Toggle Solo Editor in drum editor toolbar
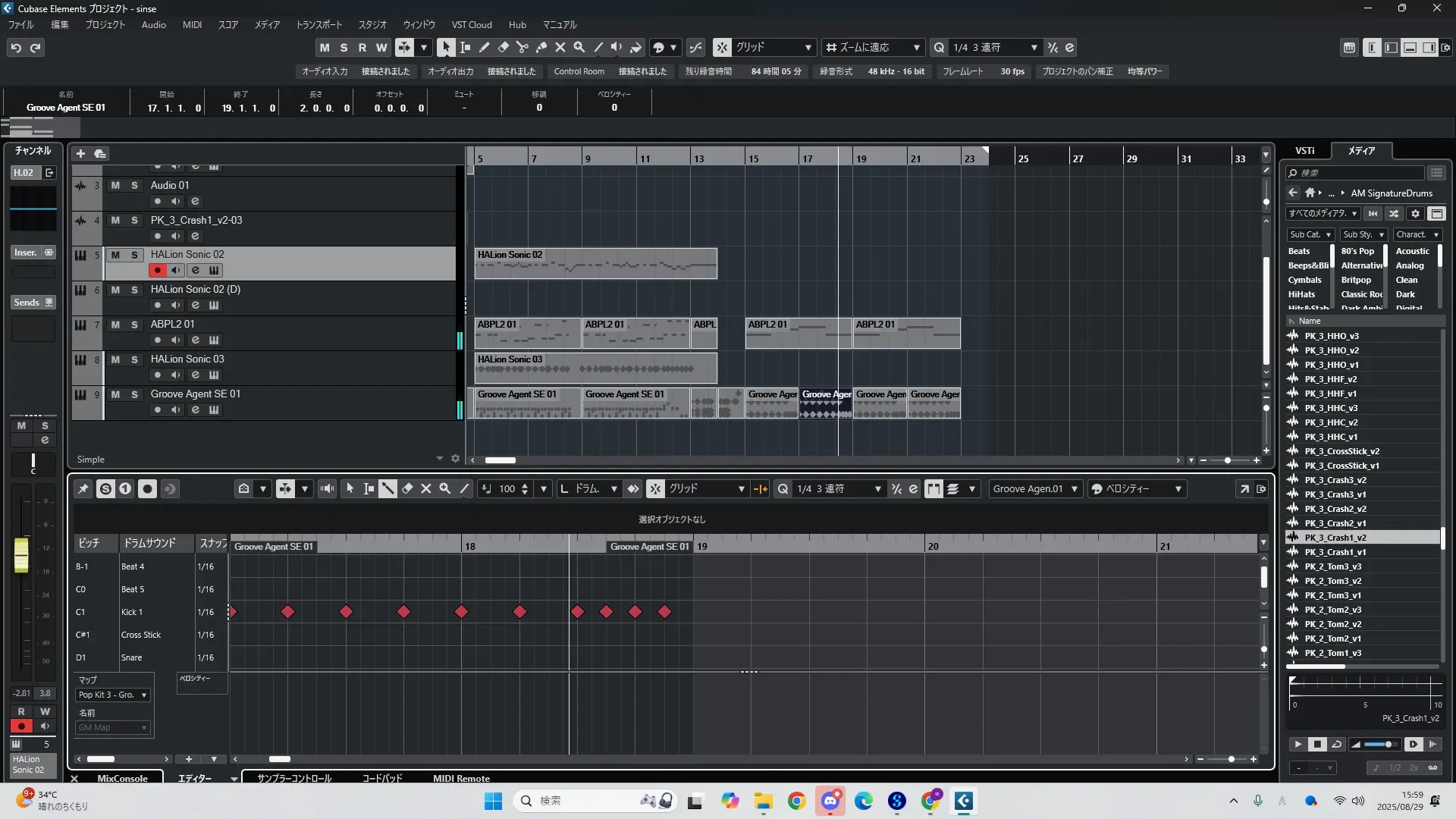 [x=105, y=489]
